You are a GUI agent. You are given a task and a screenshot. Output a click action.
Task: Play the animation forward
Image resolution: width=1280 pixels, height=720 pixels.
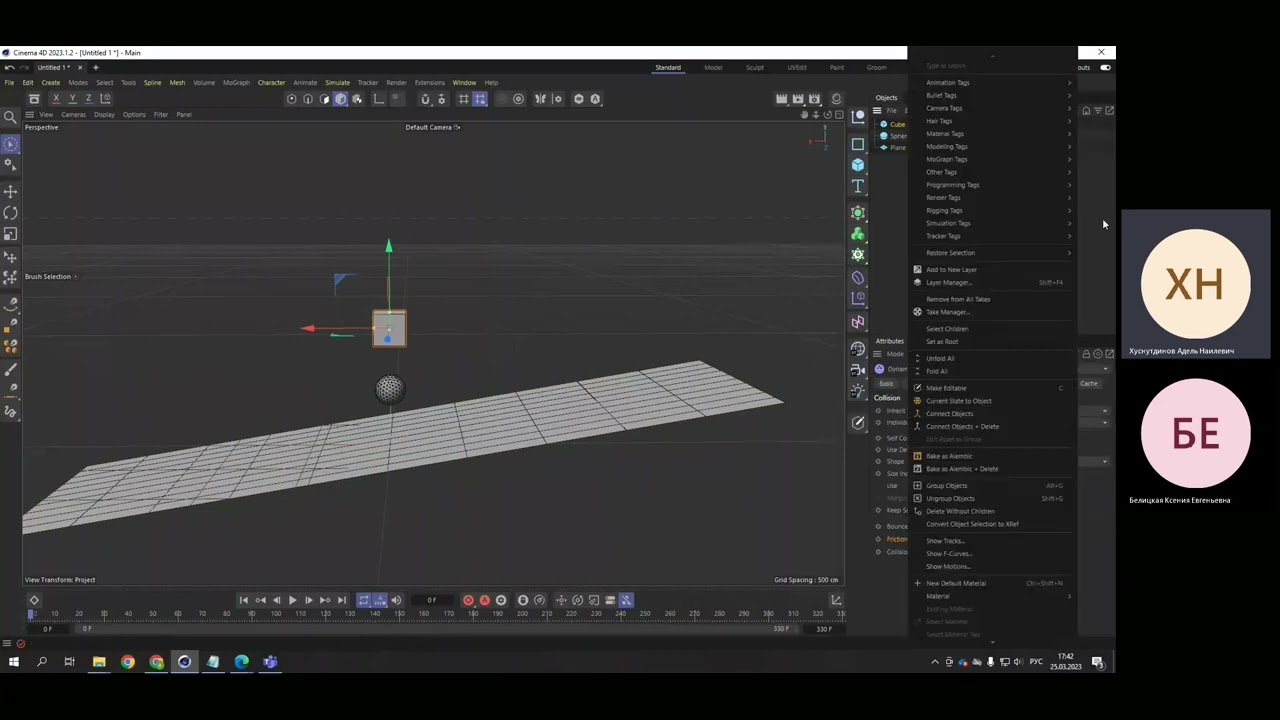click(x=292, y=600)
